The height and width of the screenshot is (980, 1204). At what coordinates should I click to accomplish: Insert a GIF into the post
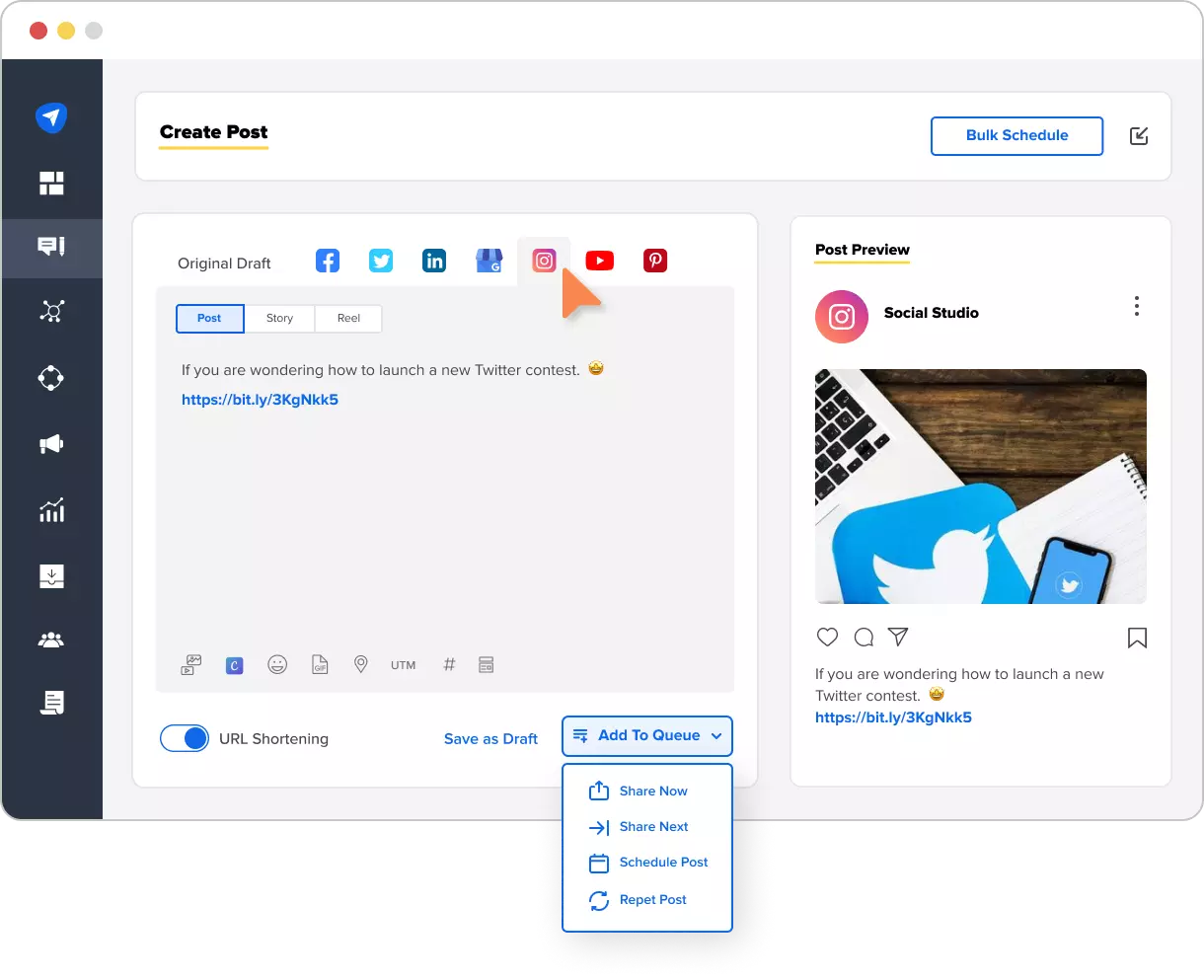click(319, 664)
